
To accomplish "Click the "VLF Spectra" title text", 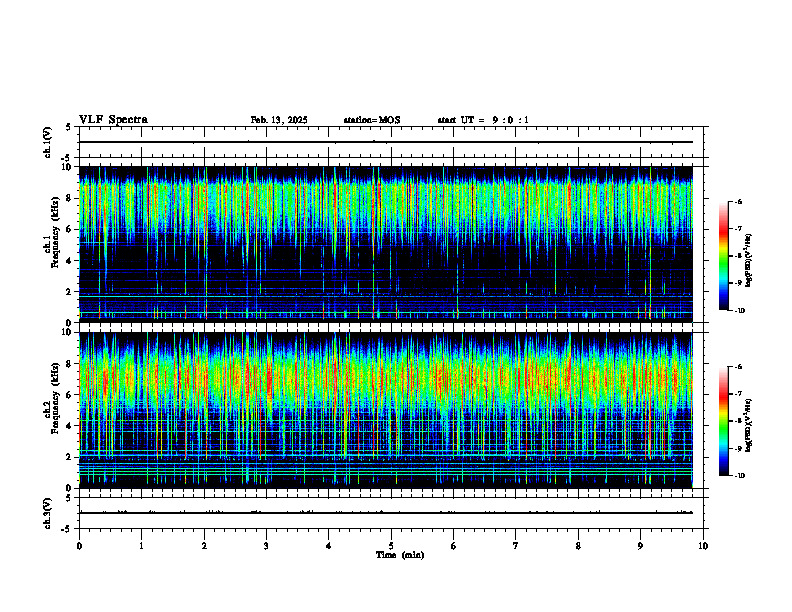I will (x=113, y=120).
